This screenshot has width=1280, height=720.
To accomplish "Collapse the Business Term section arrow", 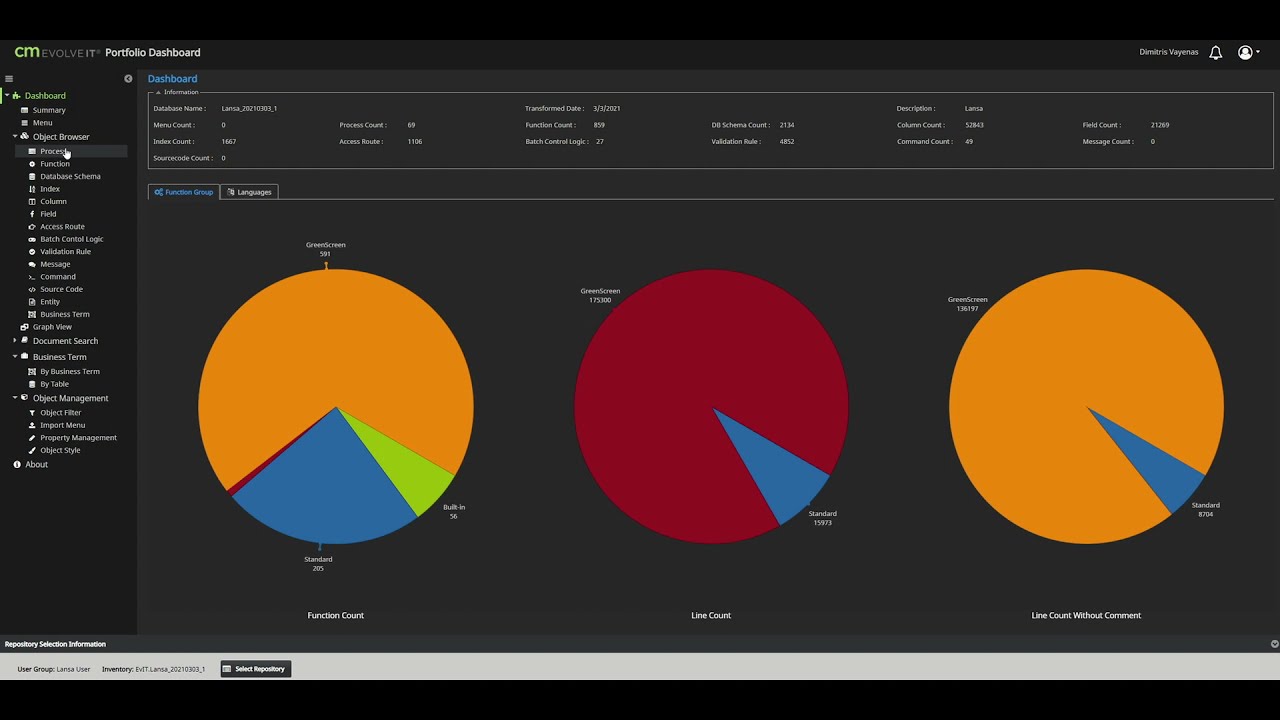I will [x=15, y=356].
